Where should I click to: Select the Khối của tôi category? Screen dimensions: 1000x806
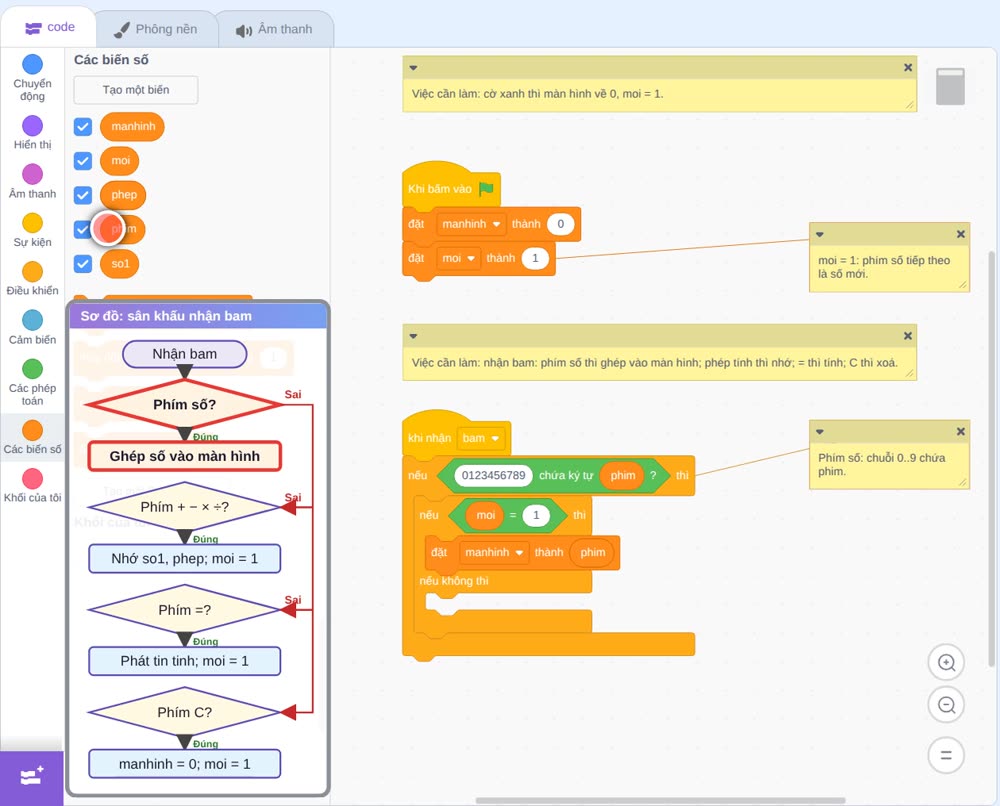(x=32, y=485)
